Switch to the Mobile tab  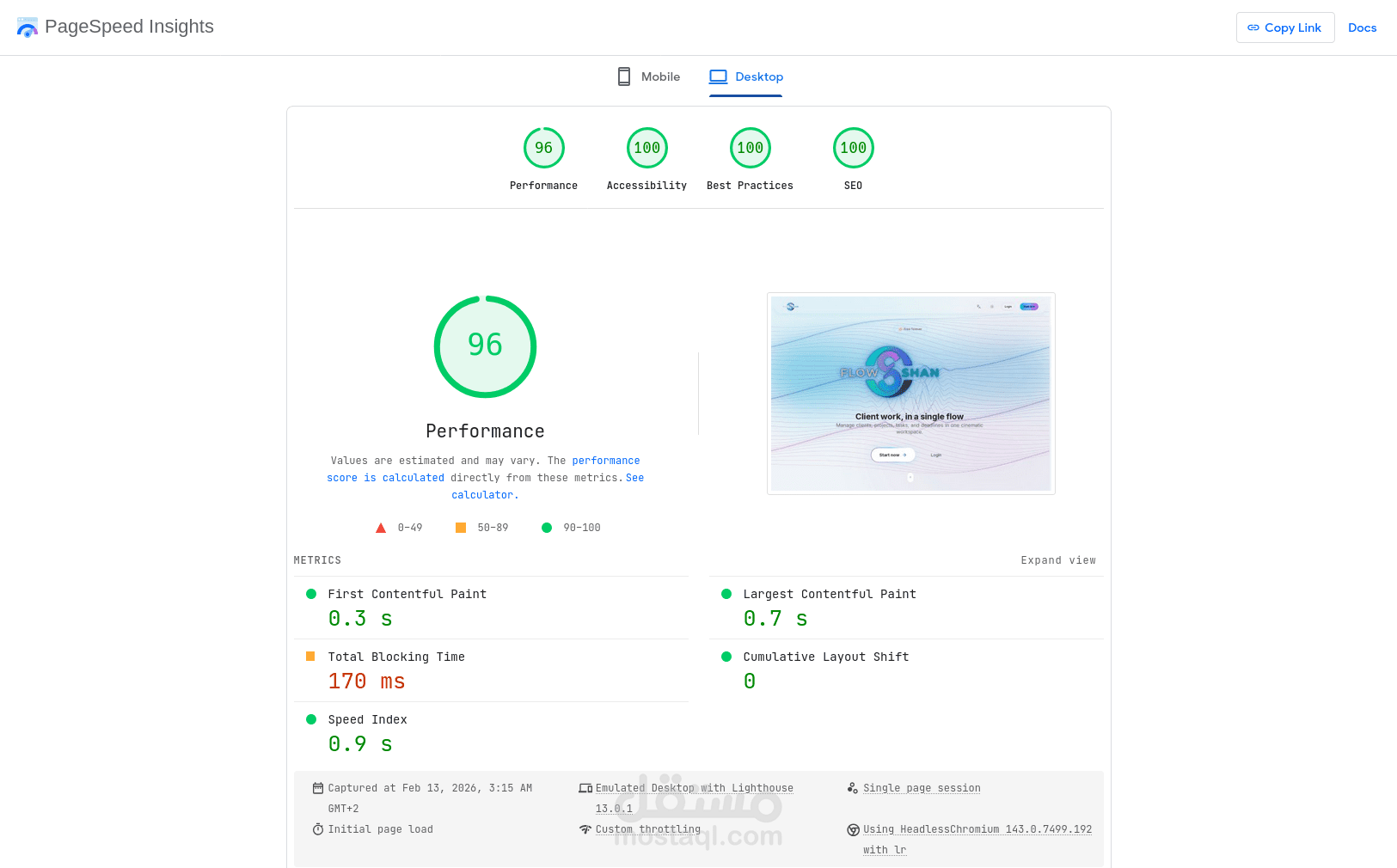point(649,76)
